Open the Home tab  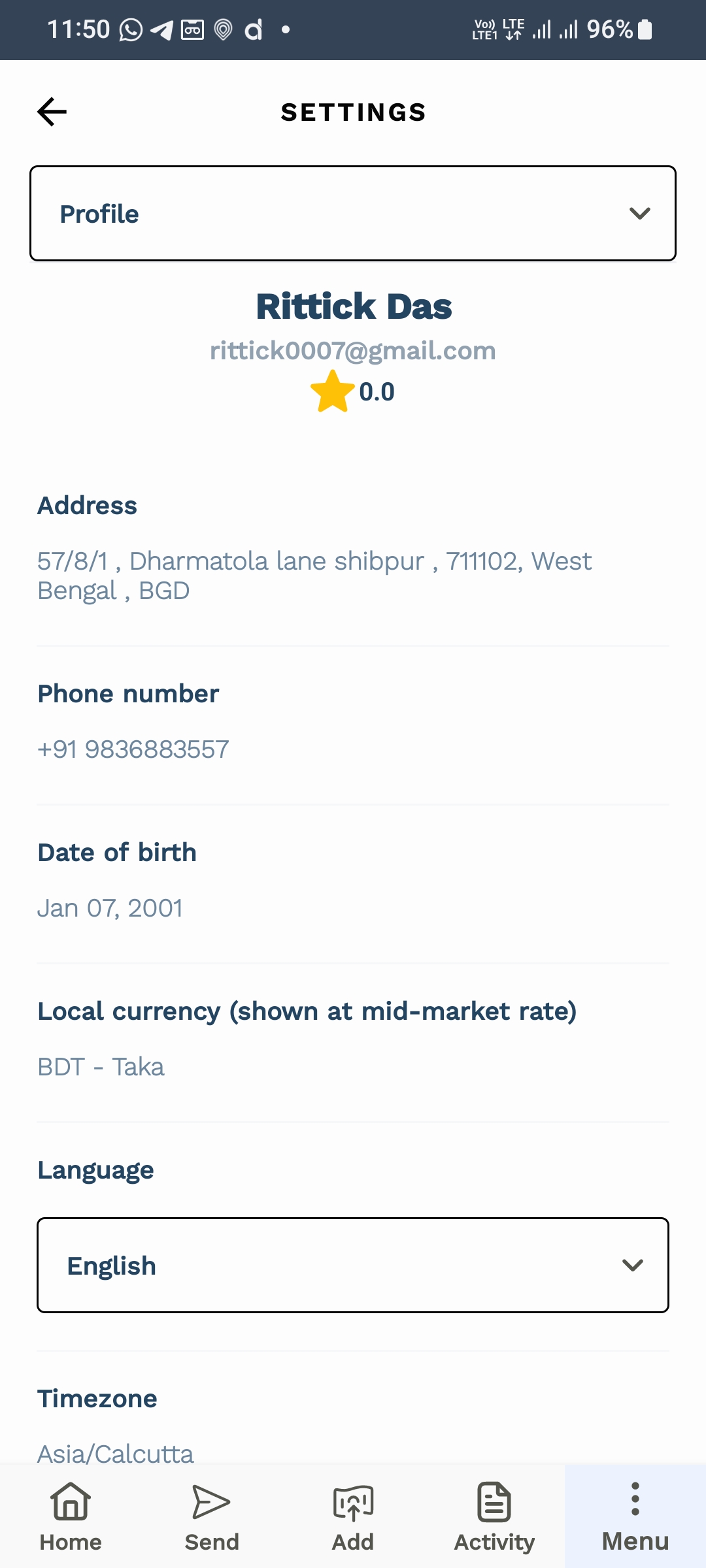pos(71,1516)
